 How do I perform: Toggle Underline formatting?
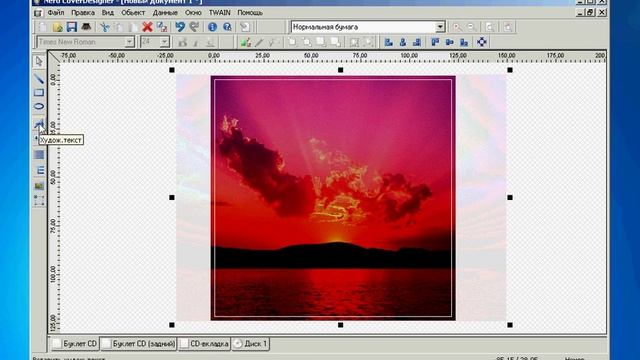(210, 42)
